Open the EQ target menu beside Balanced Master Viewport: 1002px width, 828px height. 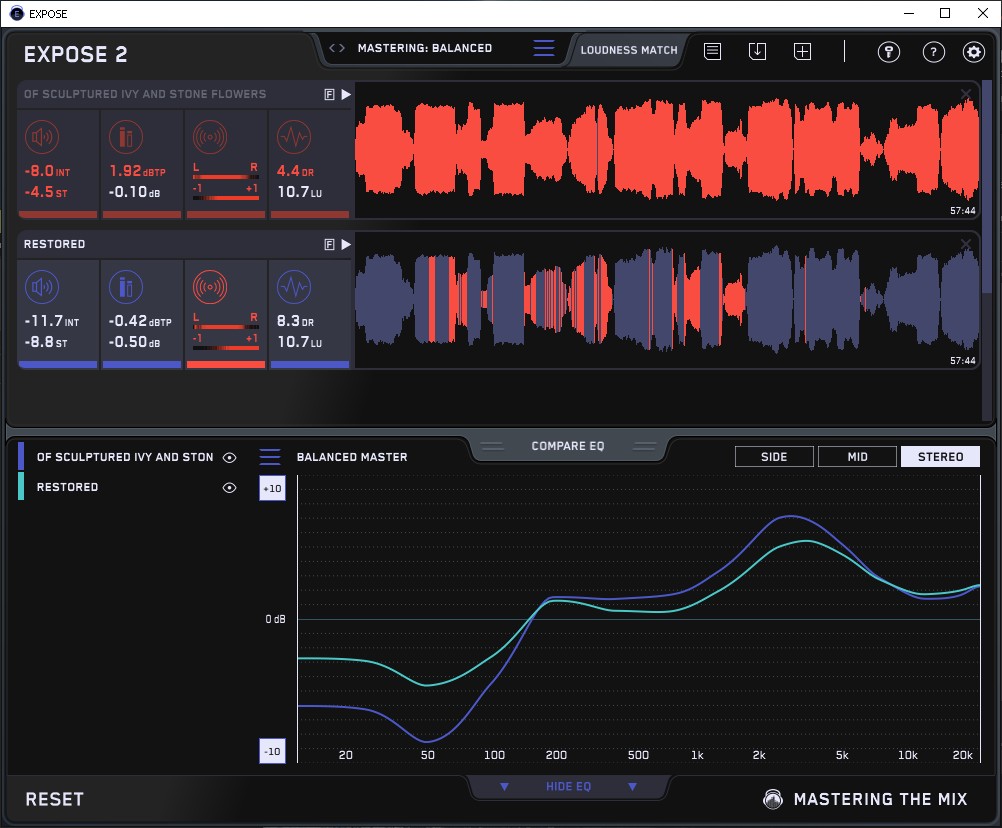click(270, 457)
